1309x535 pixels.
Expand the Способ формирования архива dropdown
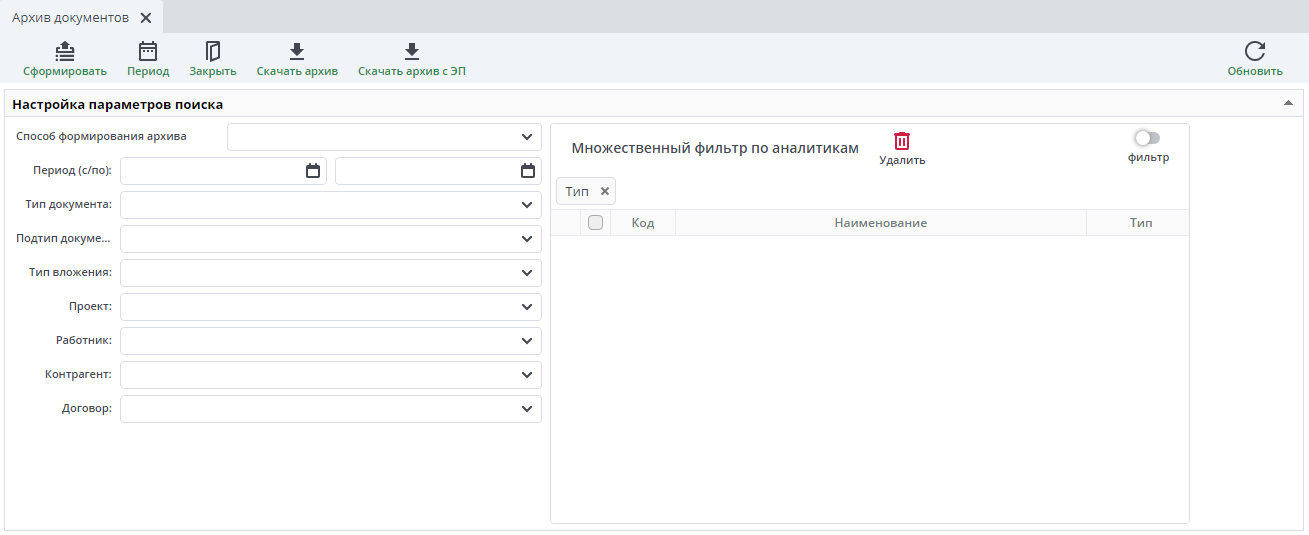coord(527,137)
